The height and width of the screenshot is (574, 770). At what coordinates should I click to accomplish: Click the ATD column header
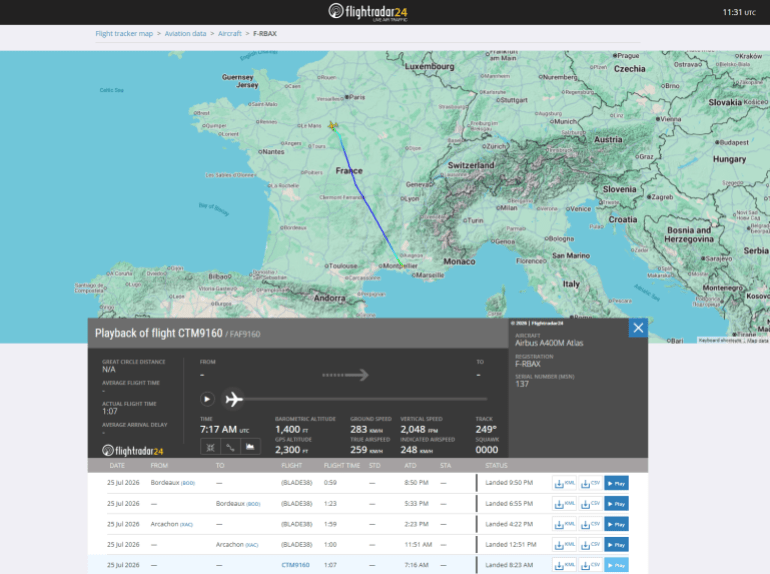click(410, 465)
